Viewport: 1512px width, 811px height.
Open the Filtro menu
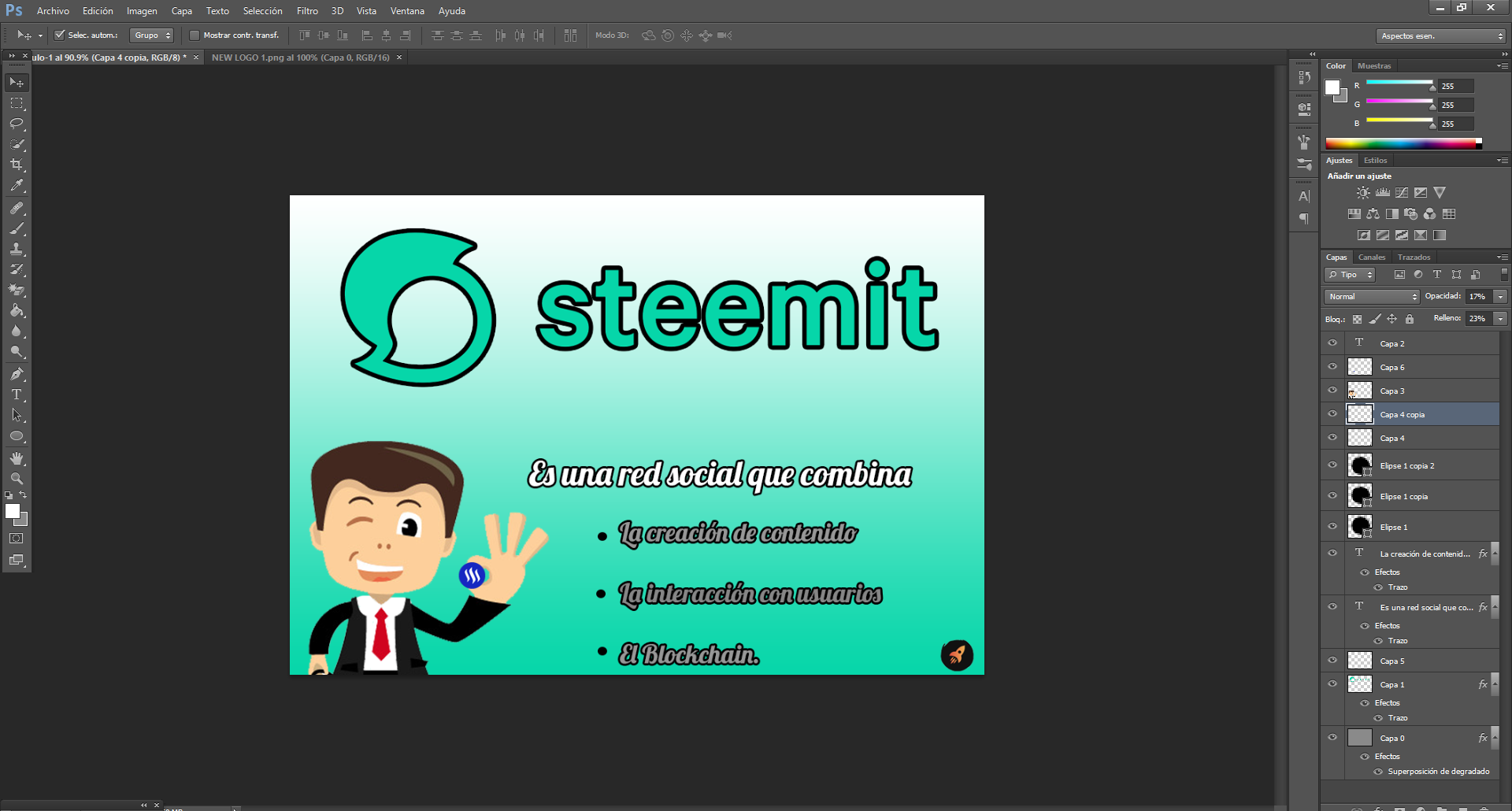pyautogui.click(x=307, y=11)
